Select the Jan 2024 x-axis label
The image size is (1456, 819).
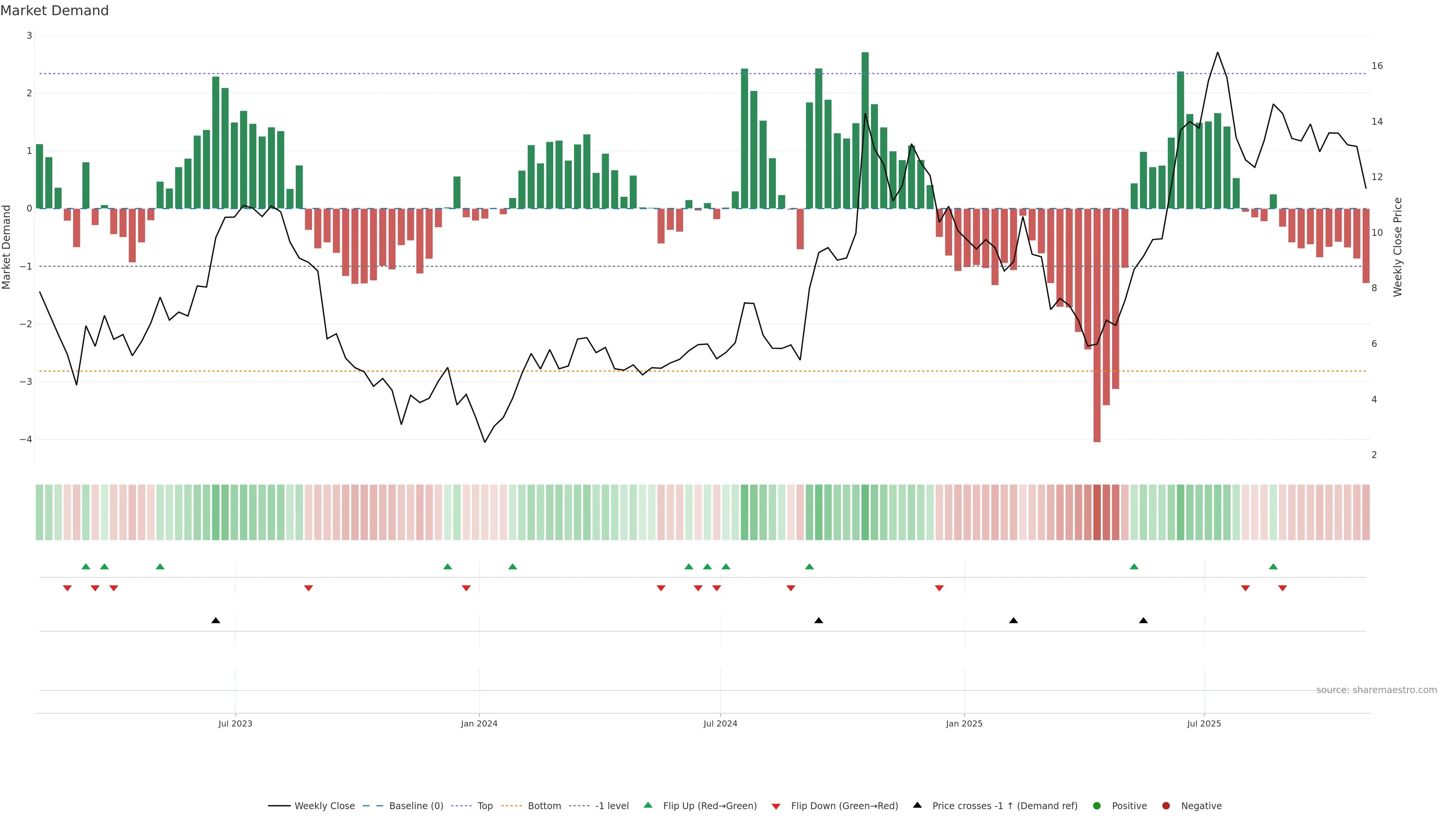(479, 724)
